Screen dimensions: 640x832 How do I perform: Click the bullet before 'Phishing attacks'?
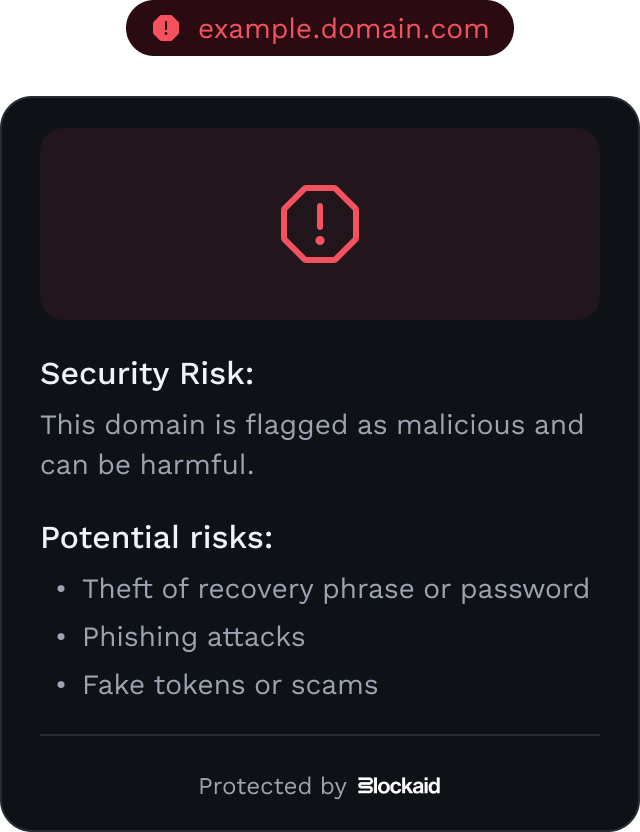(x=61, y=637)
